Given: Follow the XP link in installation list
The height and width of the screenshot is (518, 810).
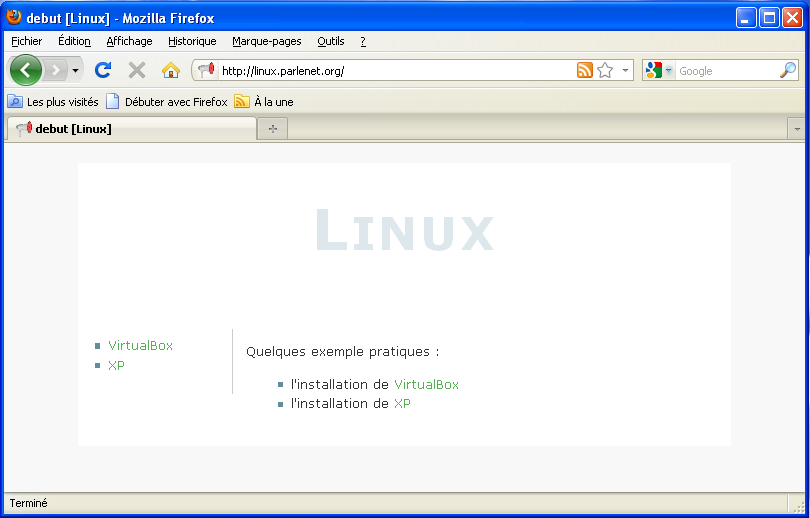Looking at the screenshot, I should pos(402,404).
